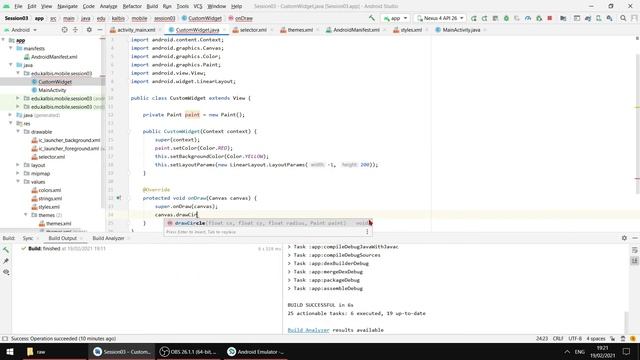
Task: Hide the Project panel with minus icon
Action: tap(100, 30)
